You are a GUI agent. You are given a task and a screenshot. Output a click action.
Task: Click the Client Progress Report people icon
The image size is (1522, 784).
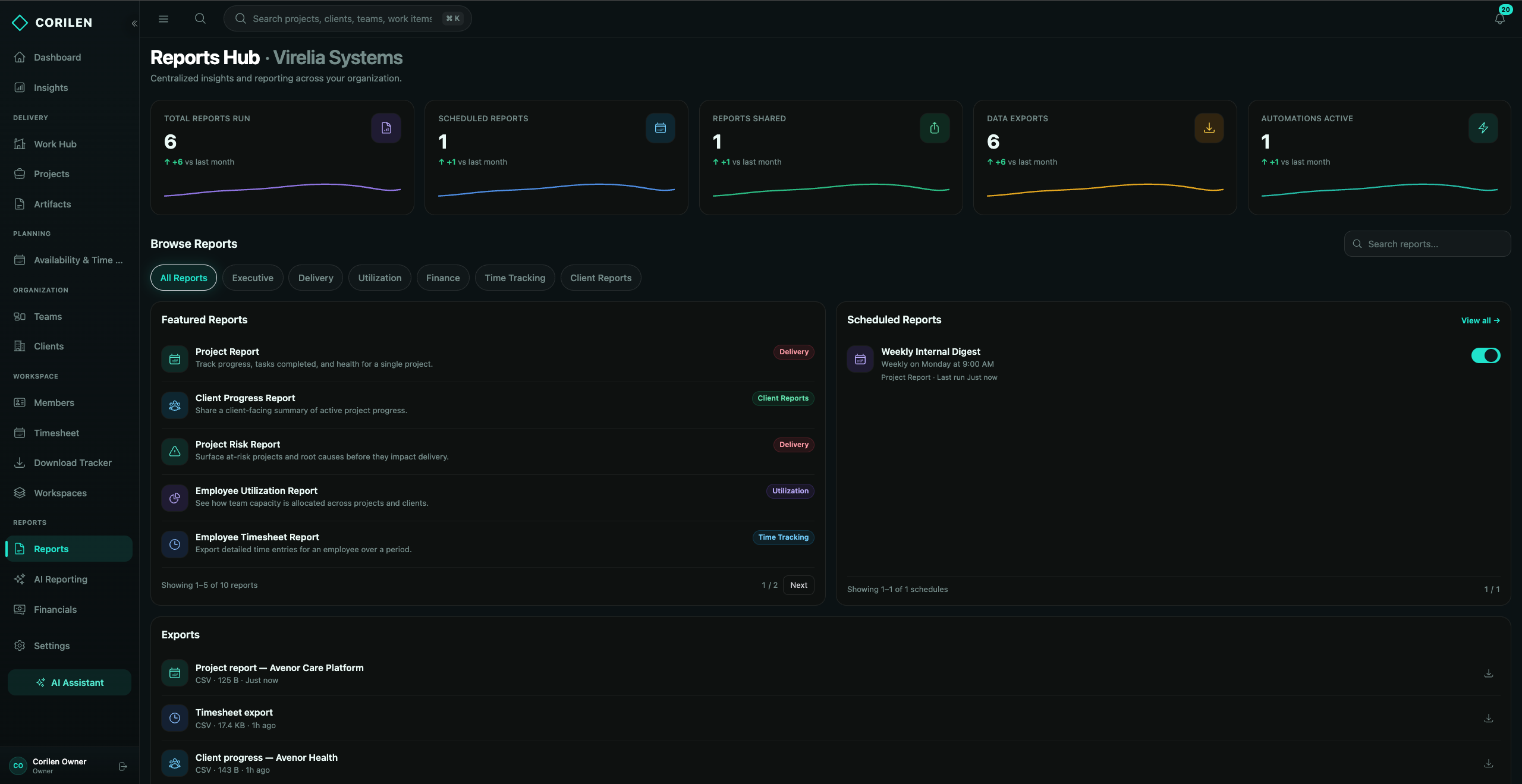175,405
